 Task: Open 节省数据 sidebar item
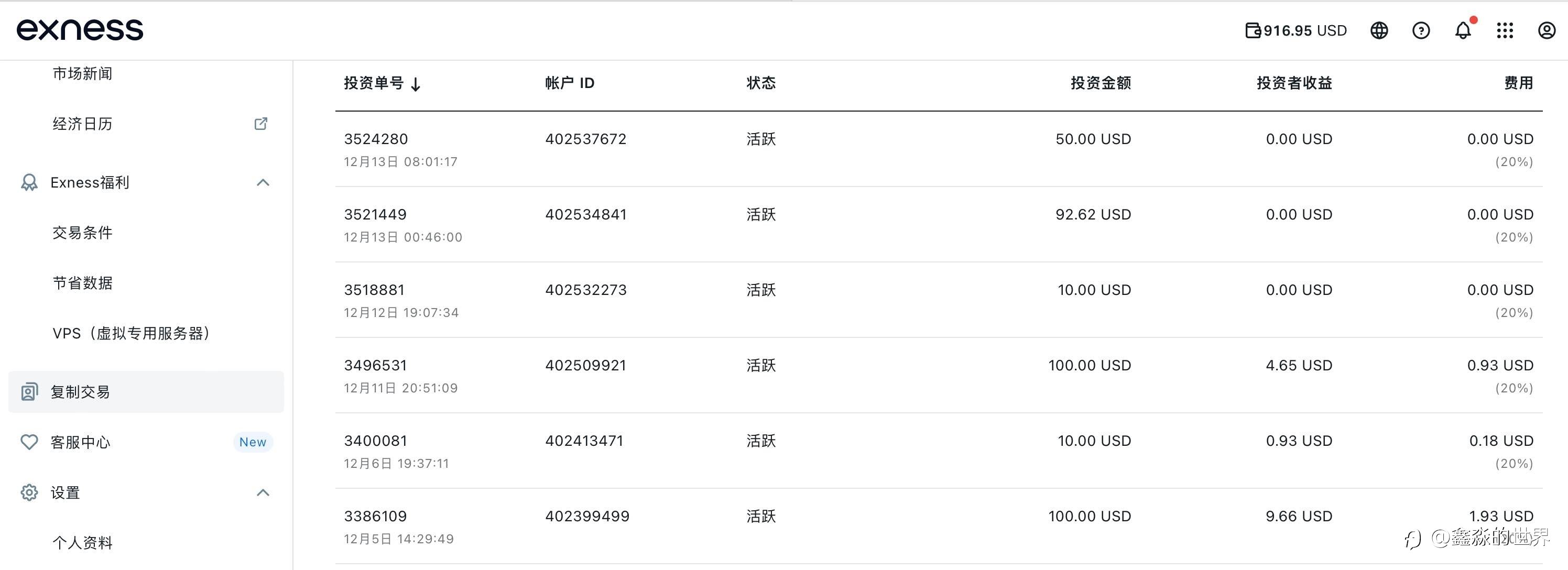click(82, 283)
